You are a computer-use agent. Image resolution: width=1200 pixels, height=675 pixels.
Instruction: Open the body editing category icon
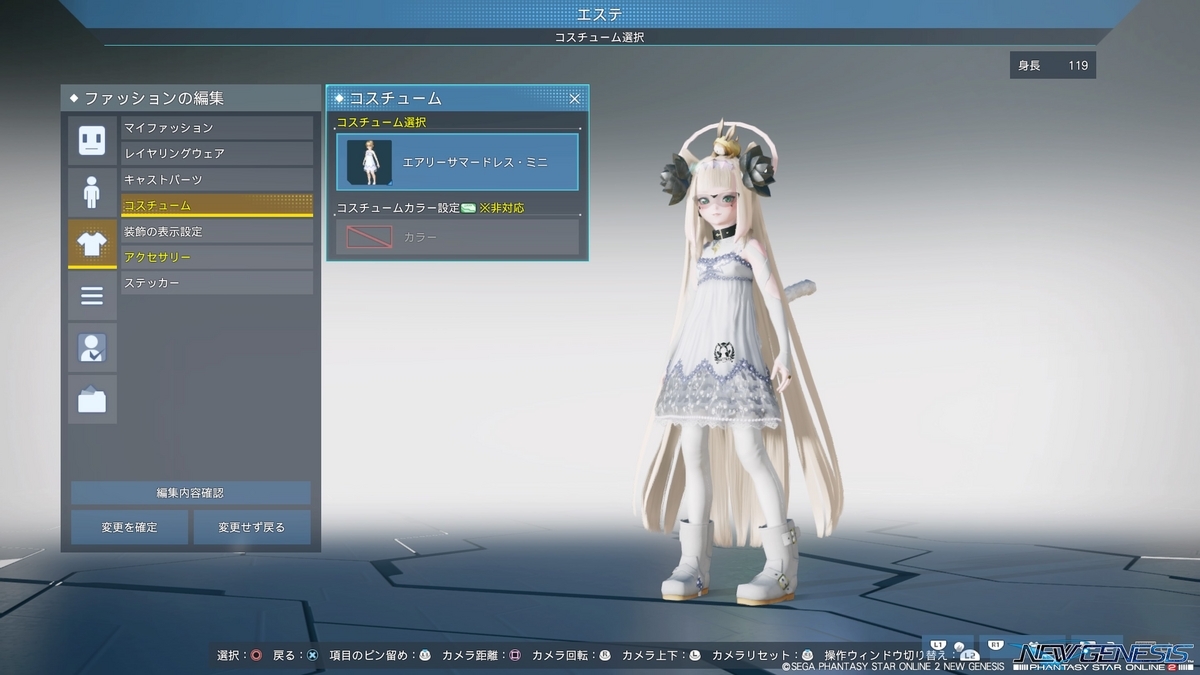(x=92, y=192)
